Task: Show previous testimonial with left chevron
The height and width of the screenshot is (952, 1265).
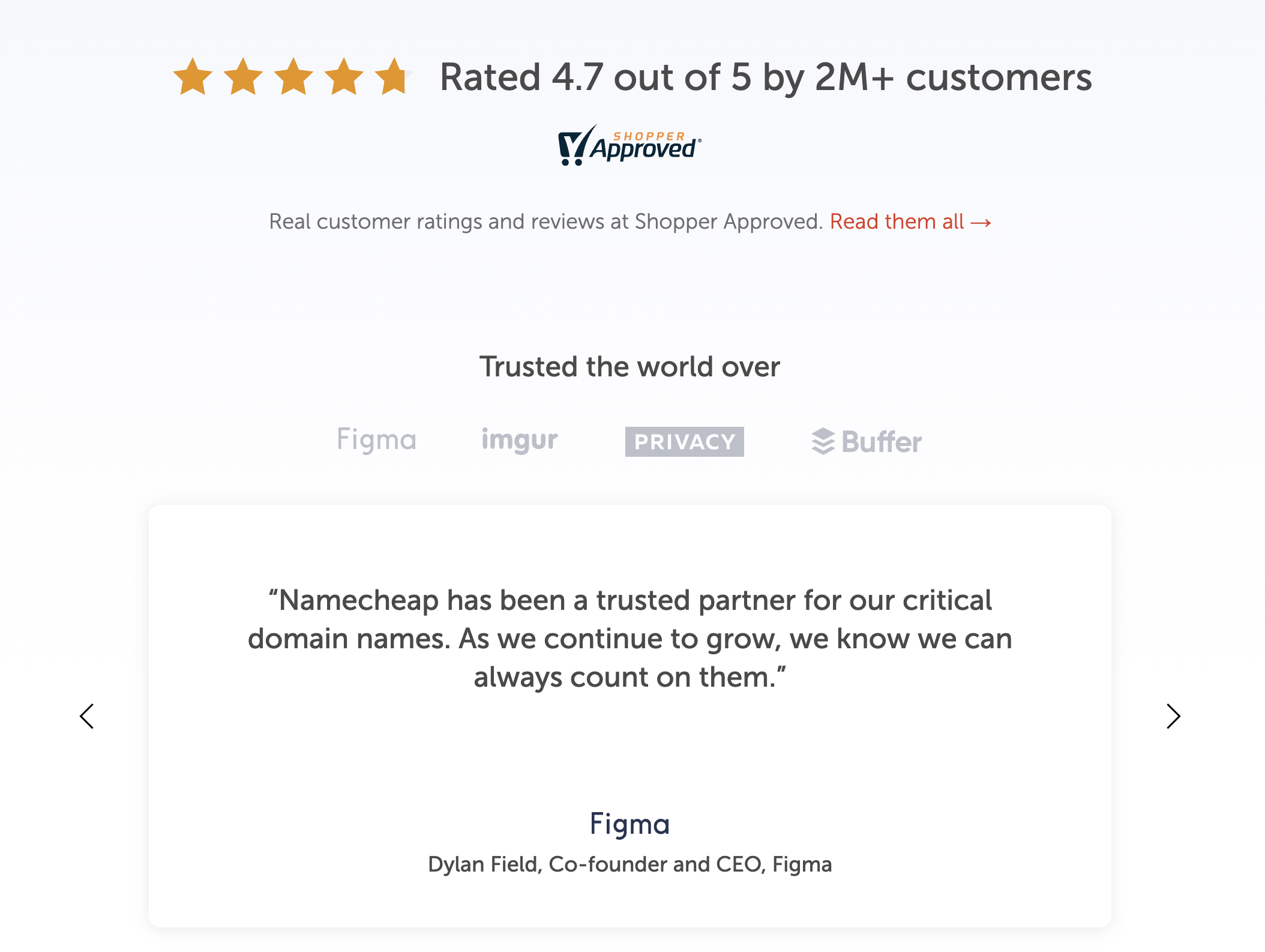Action: tap(86, 717)
